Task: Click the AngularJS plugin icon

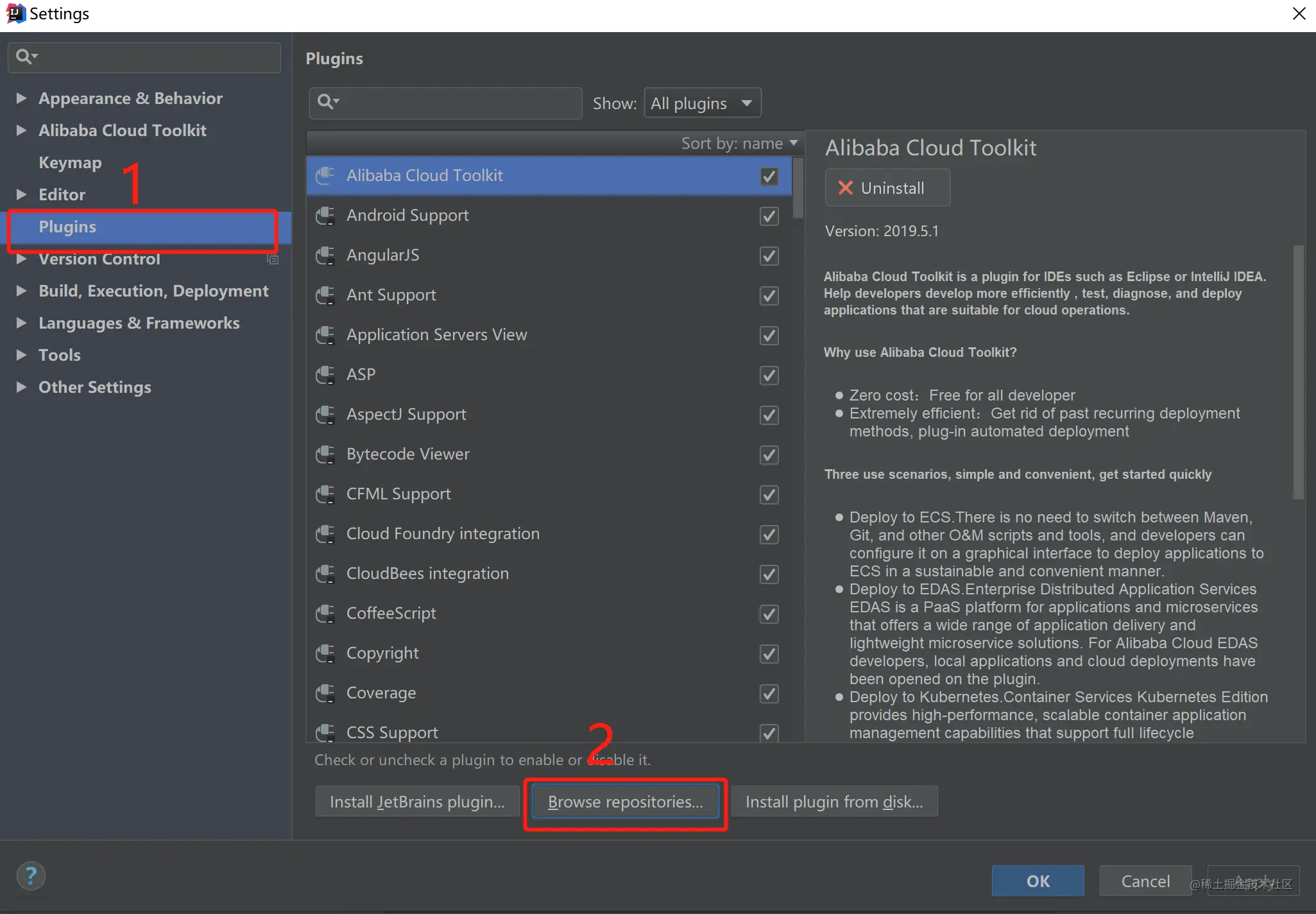Action: click(x=325, y=255)
